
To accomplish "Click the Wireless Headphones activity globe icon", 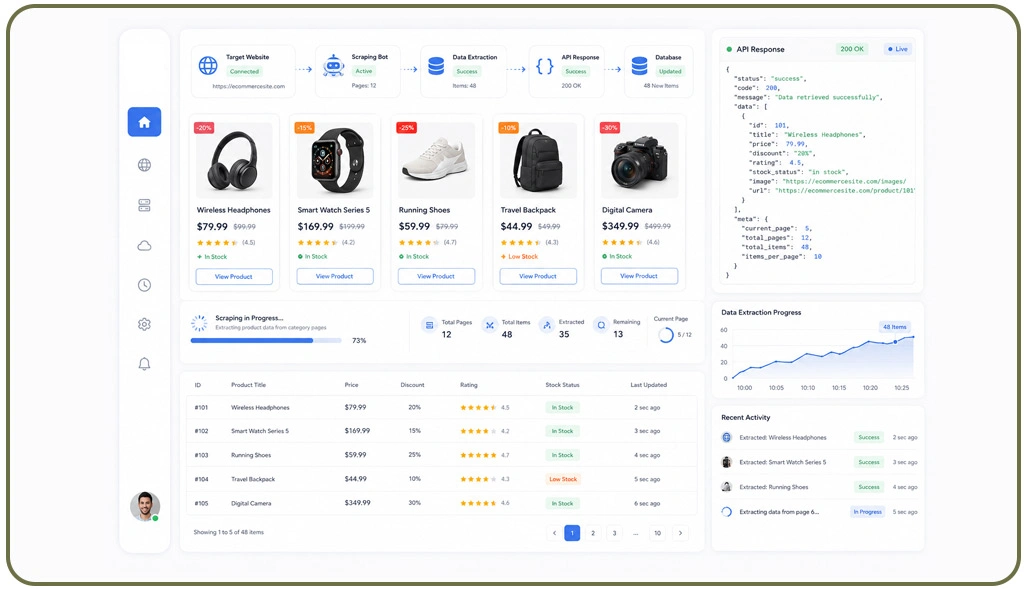I will 726,437.
